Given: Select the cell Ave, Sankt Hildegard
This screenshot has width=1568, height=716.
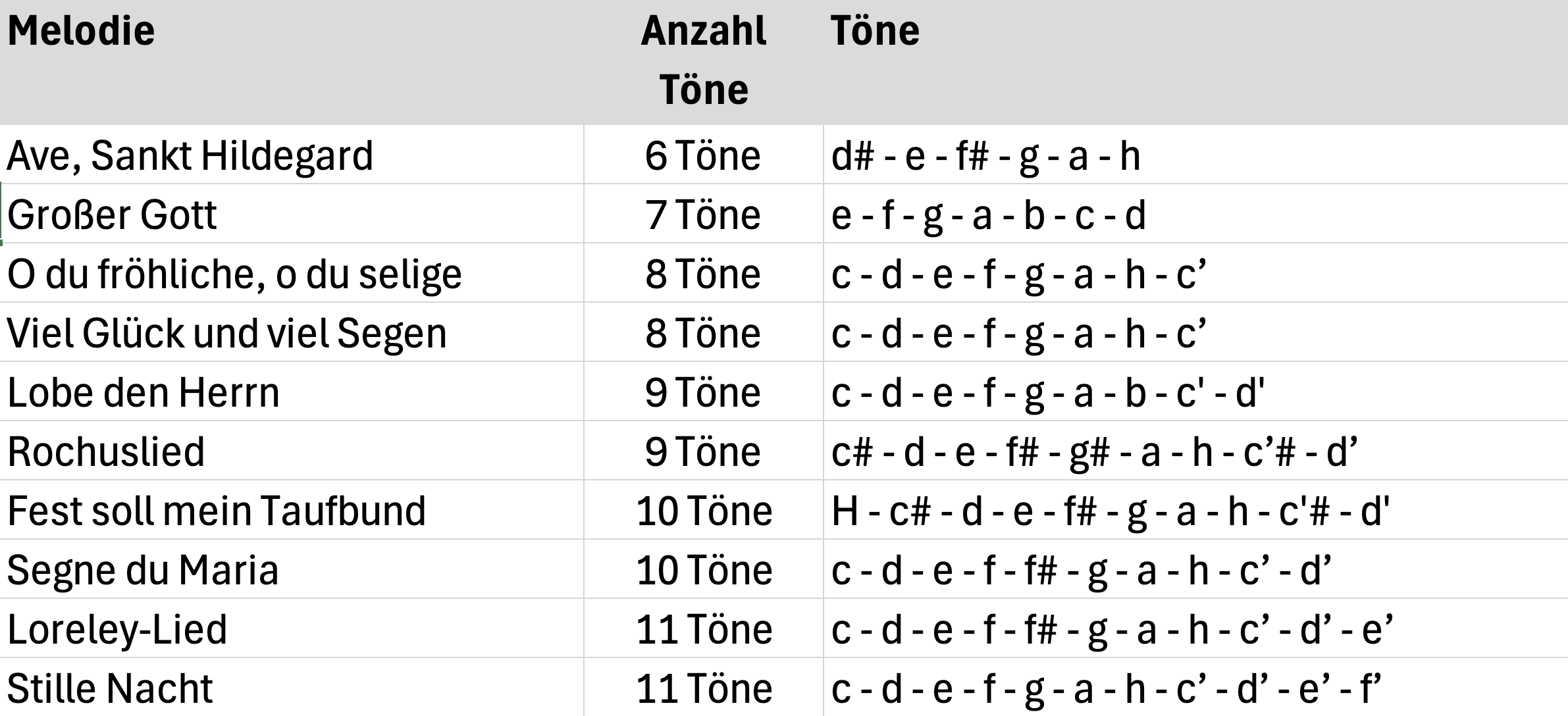Looking at the screenshot, I should pyautogui.click(x=292, y=155).
